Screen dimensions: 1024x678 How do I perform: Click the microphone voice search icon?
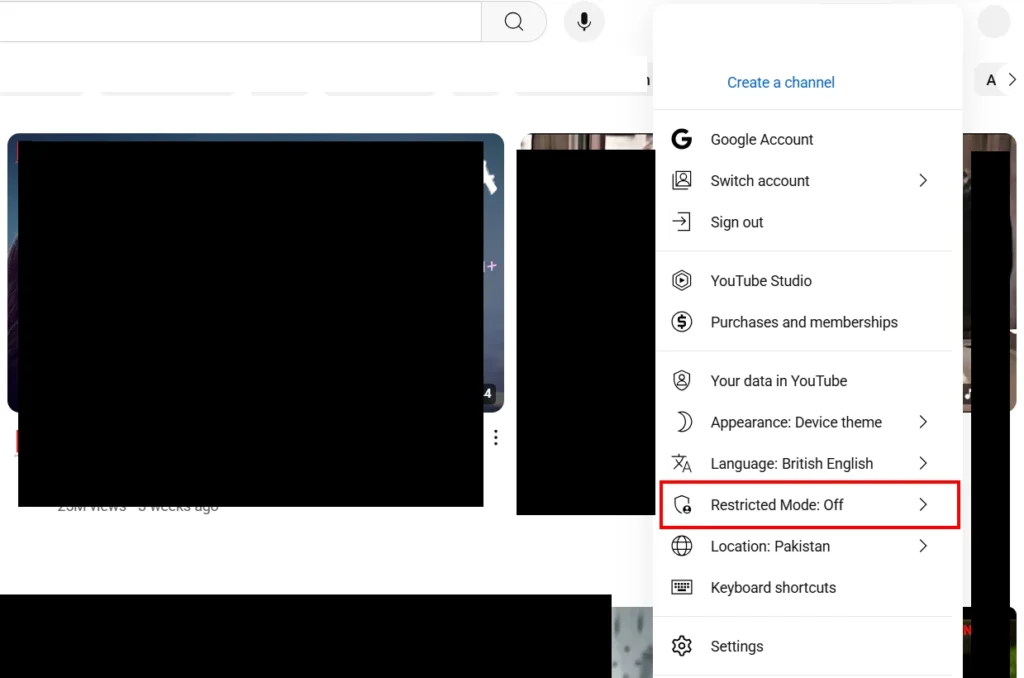click(584, 22)
